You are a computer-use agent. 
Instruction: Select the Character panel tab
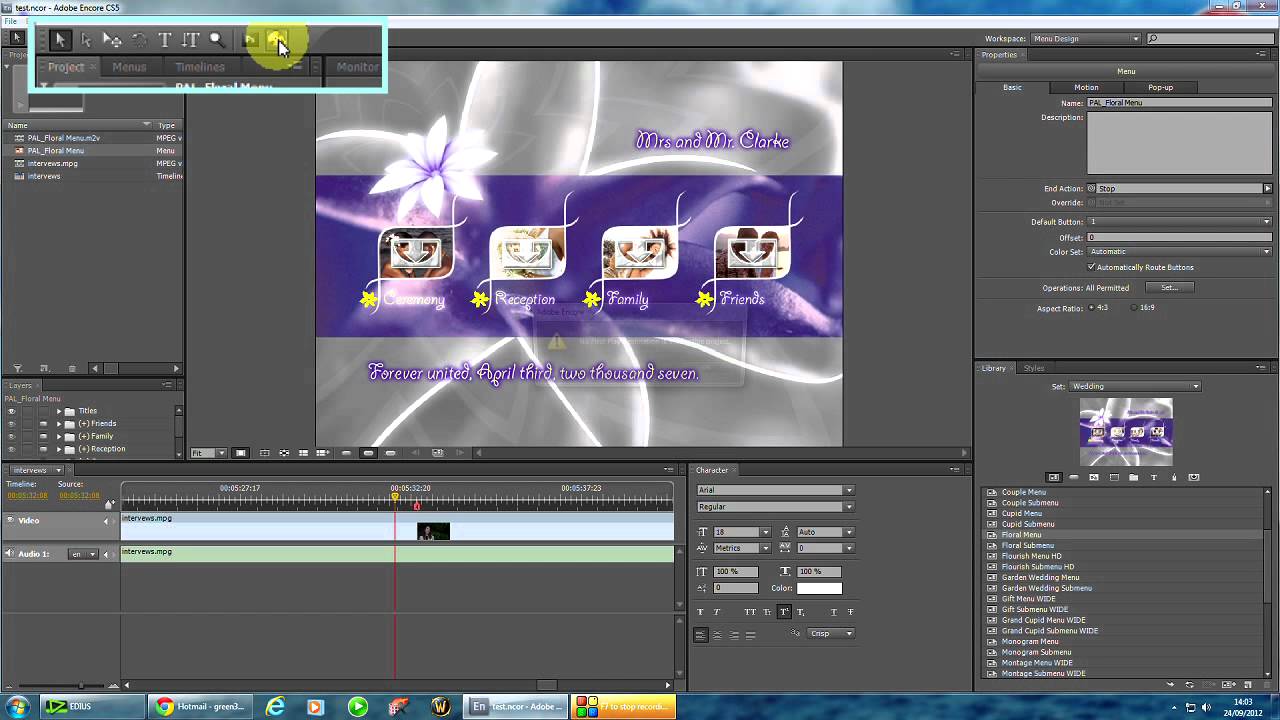tap(712, 470)
